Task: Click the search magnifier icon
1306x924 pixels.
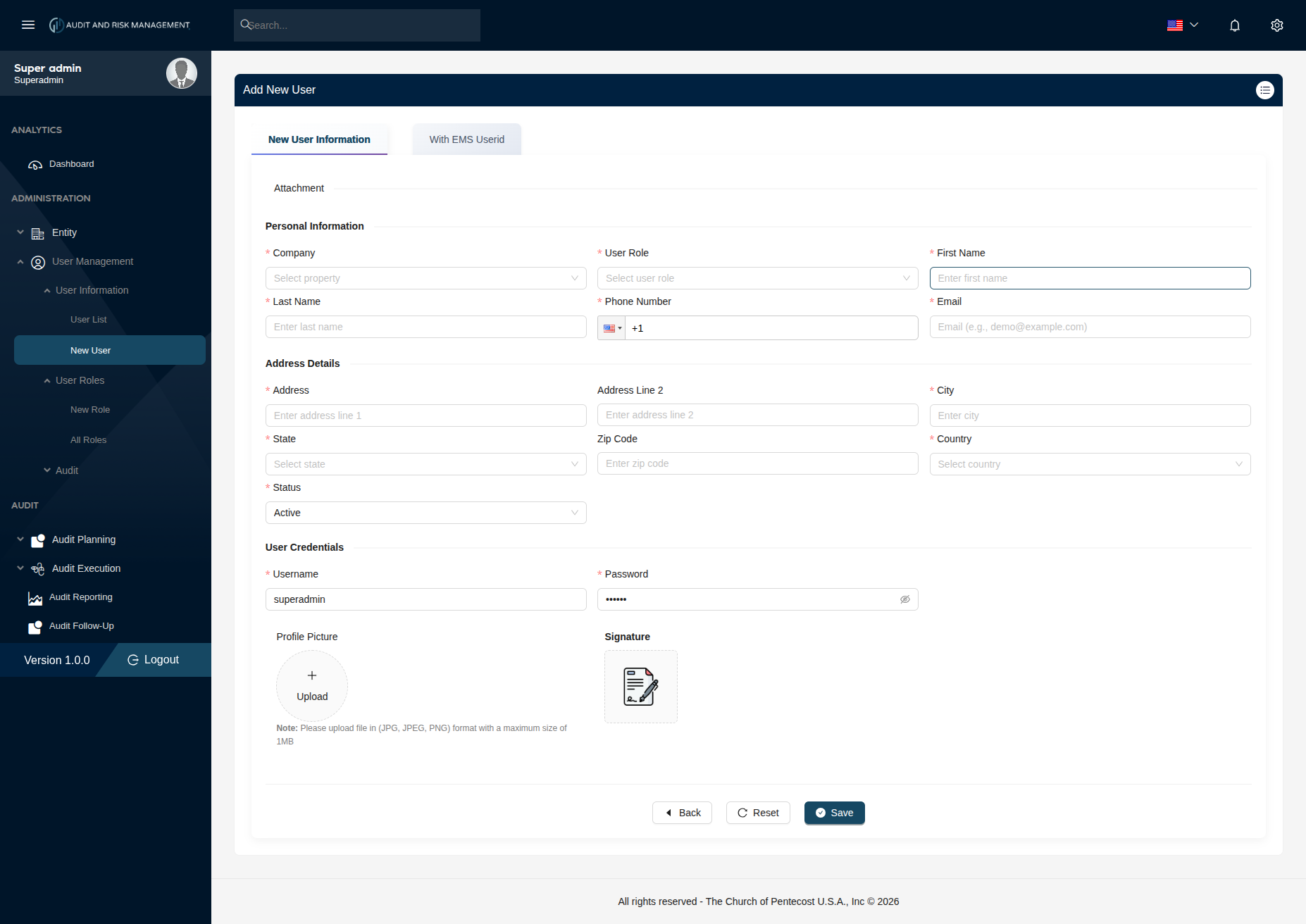Action: click(x=245, y=25)
